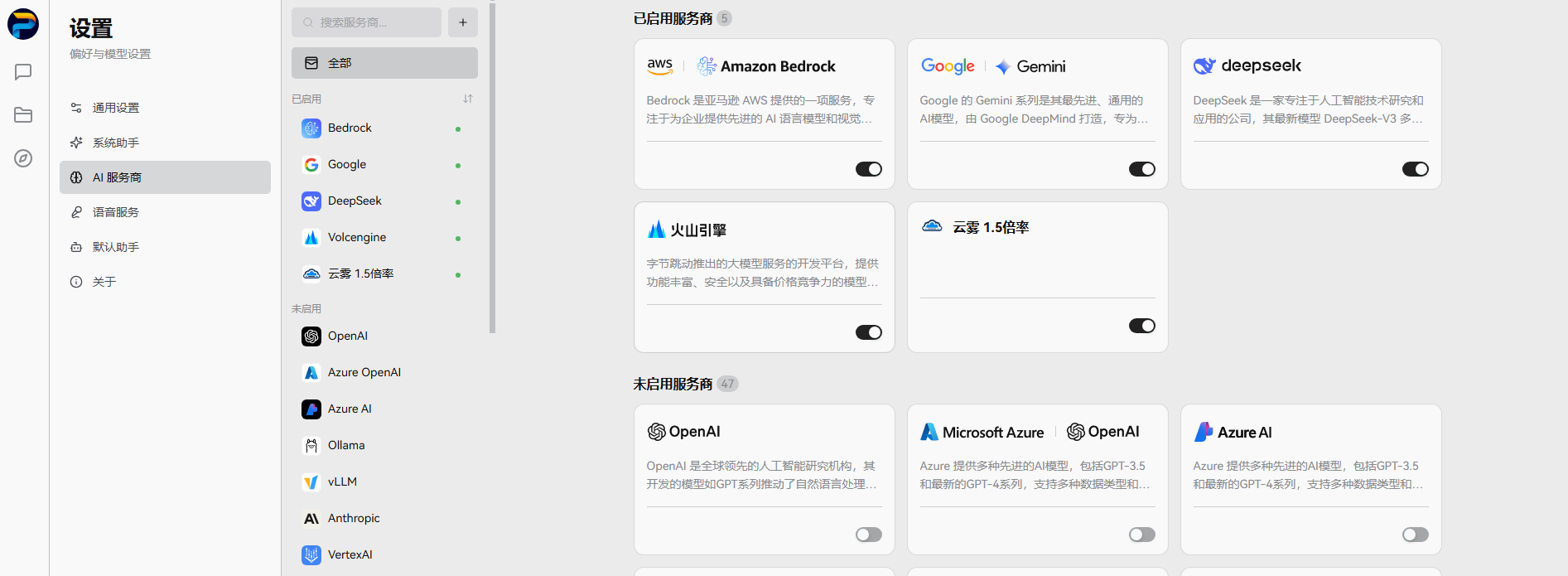Select the 全部 filter option
Viewport: 1568px width, 576px height.
point(384,62)
